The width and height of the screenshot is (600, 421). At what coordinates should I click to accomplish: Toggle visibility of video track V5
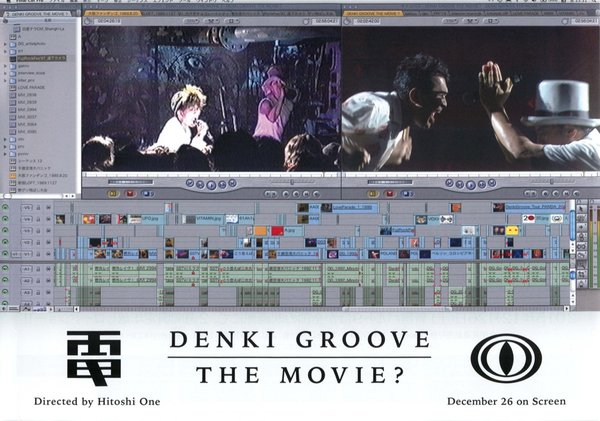[5, 207]
